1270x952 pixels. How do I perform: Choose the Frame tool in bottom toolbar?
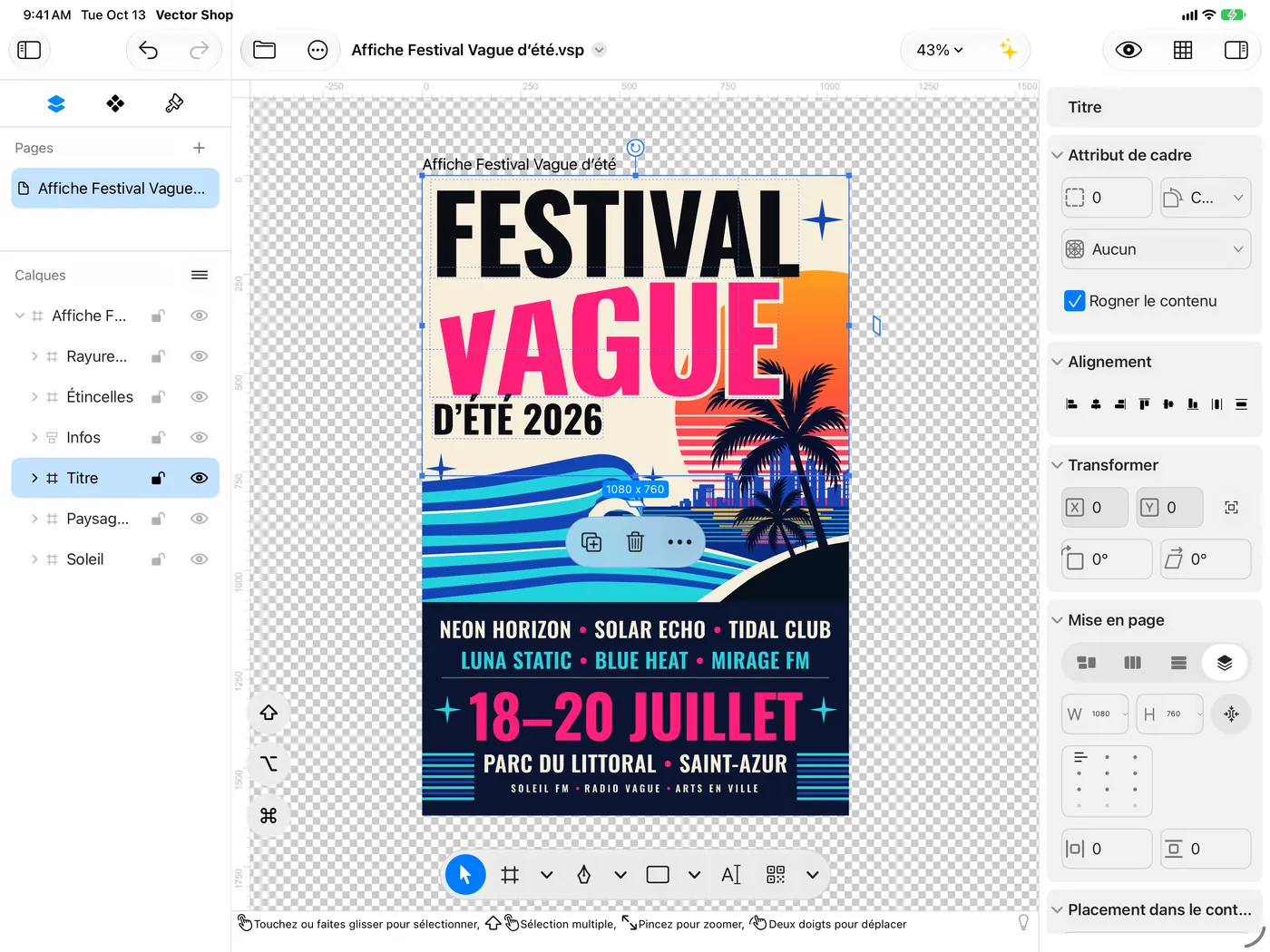(510, 875)
